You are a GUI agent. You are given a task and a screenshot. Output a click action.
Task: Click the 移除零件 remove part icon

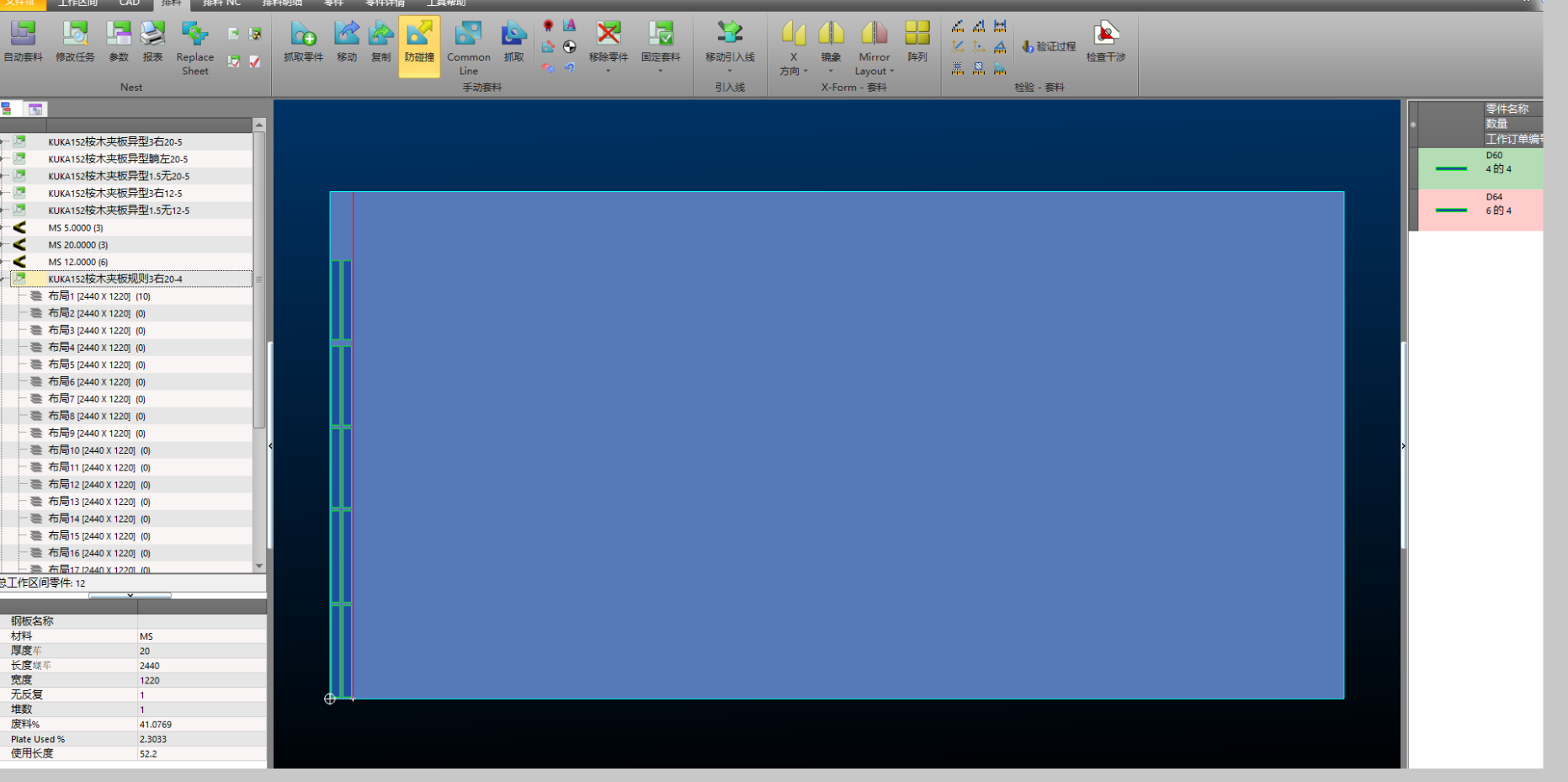tap(609, 34)
